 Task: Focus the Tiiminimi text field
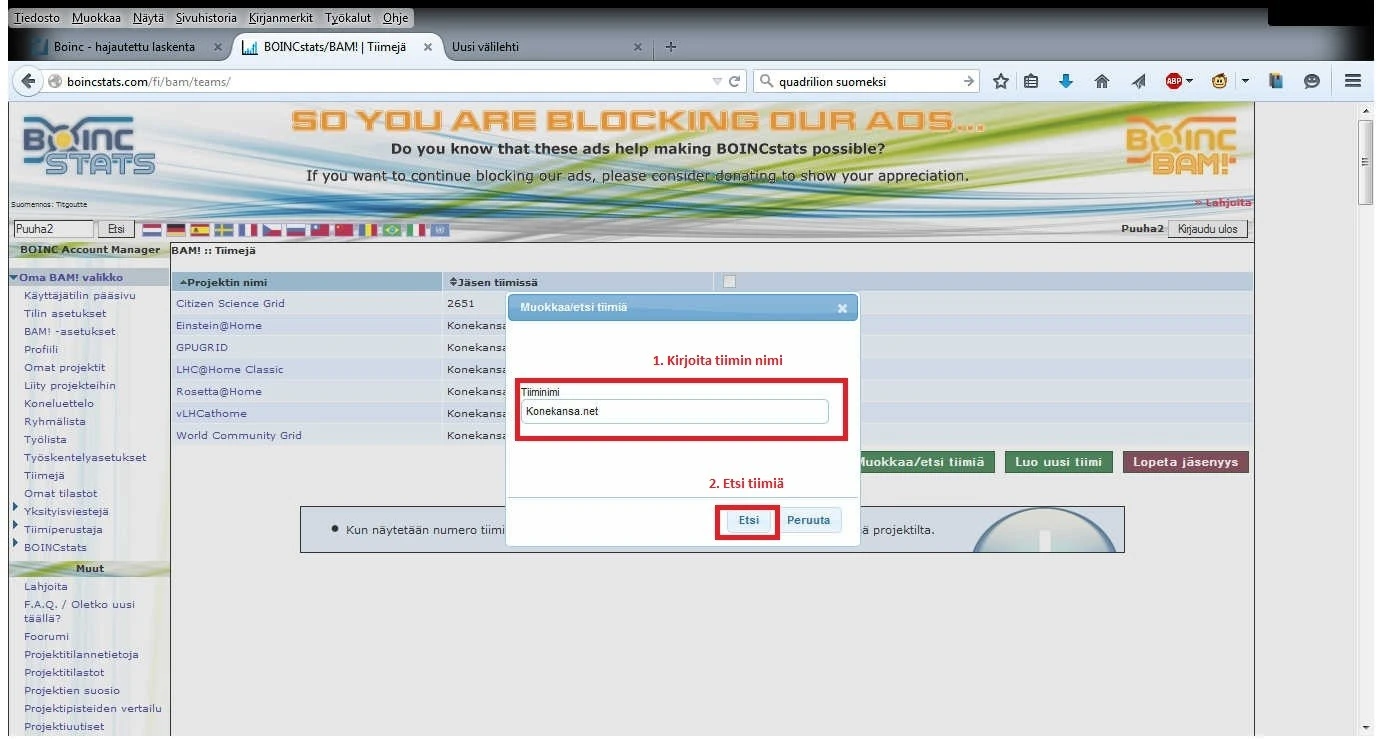pyautogui.click(x=675, y=411)
